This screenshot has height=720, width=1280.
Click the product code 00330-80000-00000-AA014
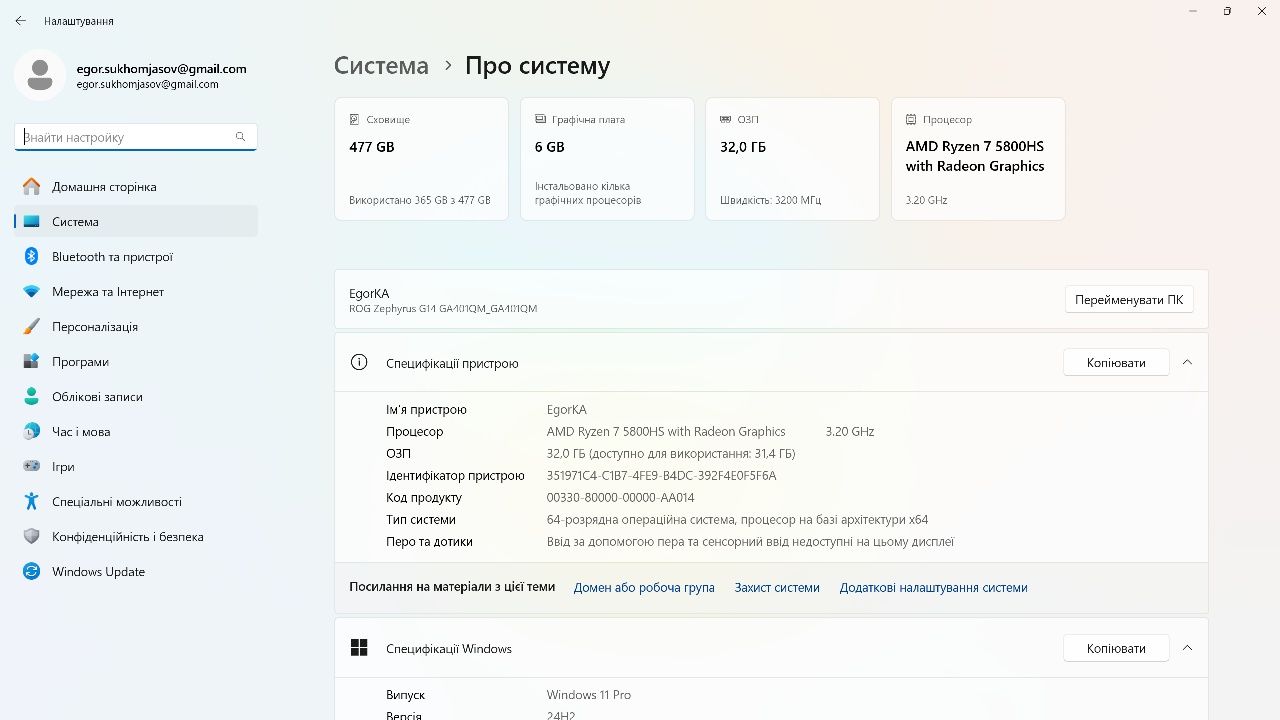620,498
